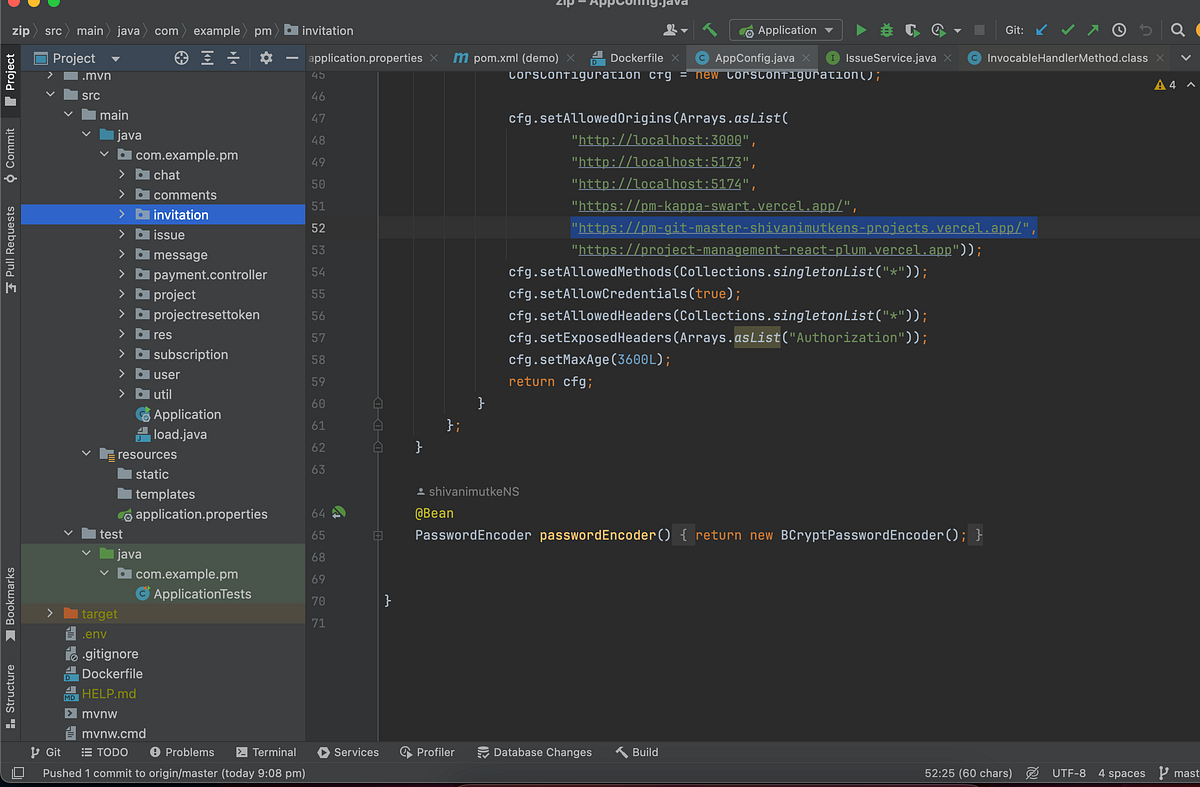The height and width of the screenshot is (787, 1200).
Task: Click the Git update project arrow
Action: (x=1041, y=31)
